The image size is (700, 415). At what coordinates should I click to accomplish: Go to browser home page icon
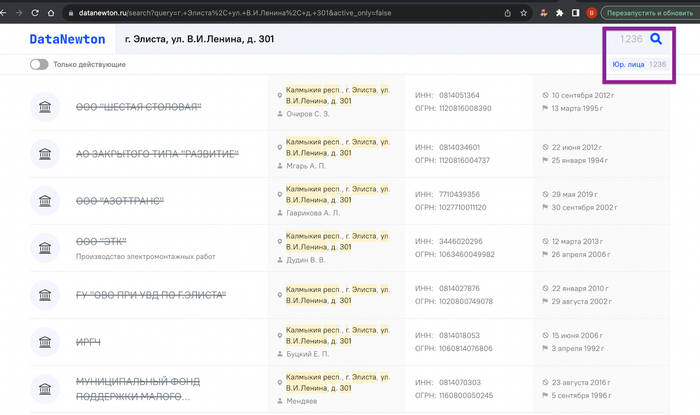pos(51,13)
